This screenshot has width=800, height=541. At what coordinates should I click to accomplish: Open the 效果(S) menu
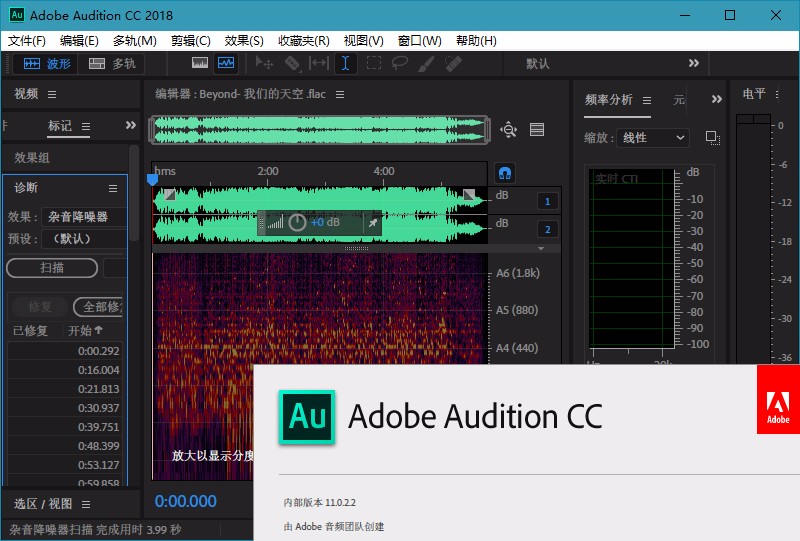244,41
